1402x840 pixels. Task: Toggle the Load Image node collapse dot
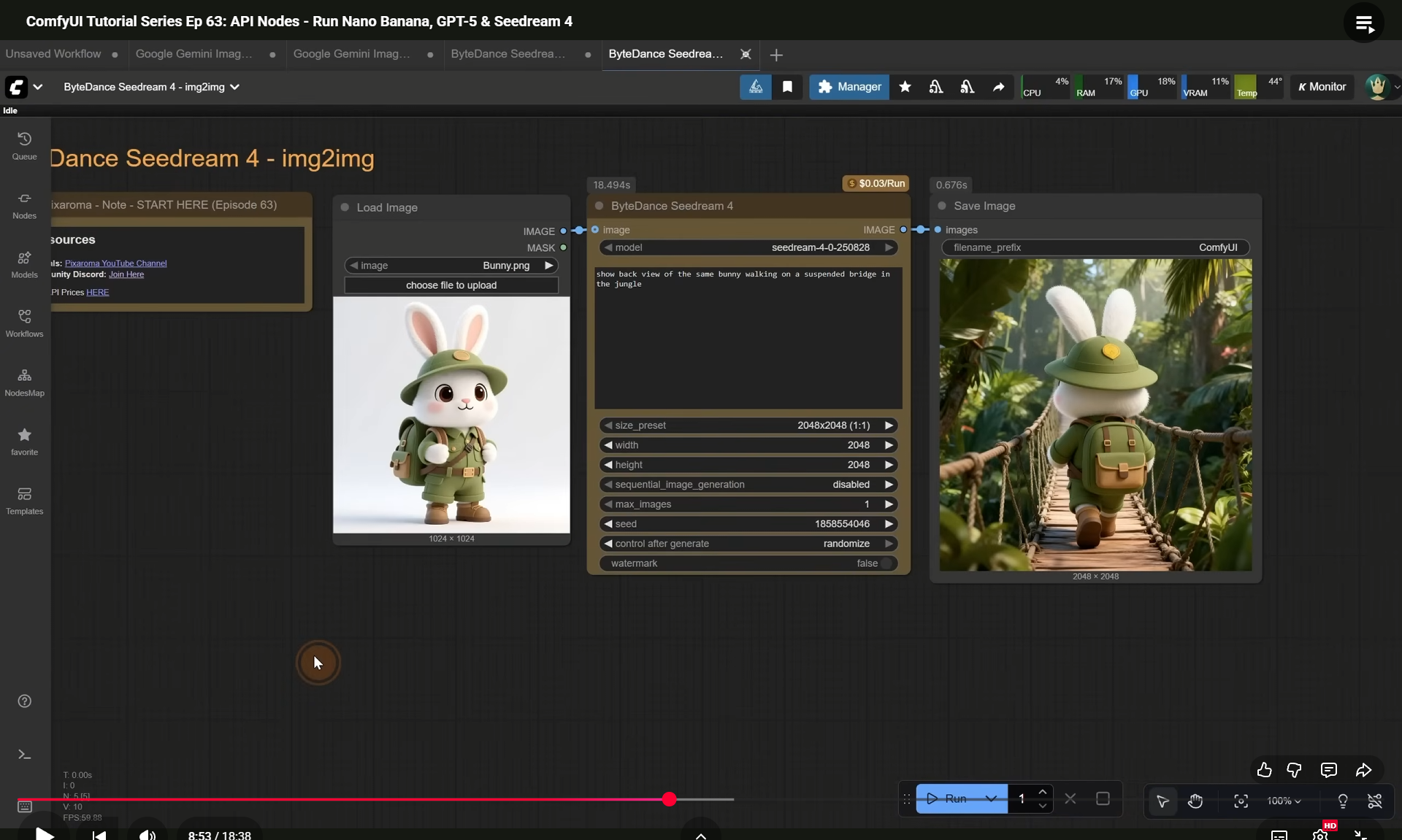[x=345, y=207]
